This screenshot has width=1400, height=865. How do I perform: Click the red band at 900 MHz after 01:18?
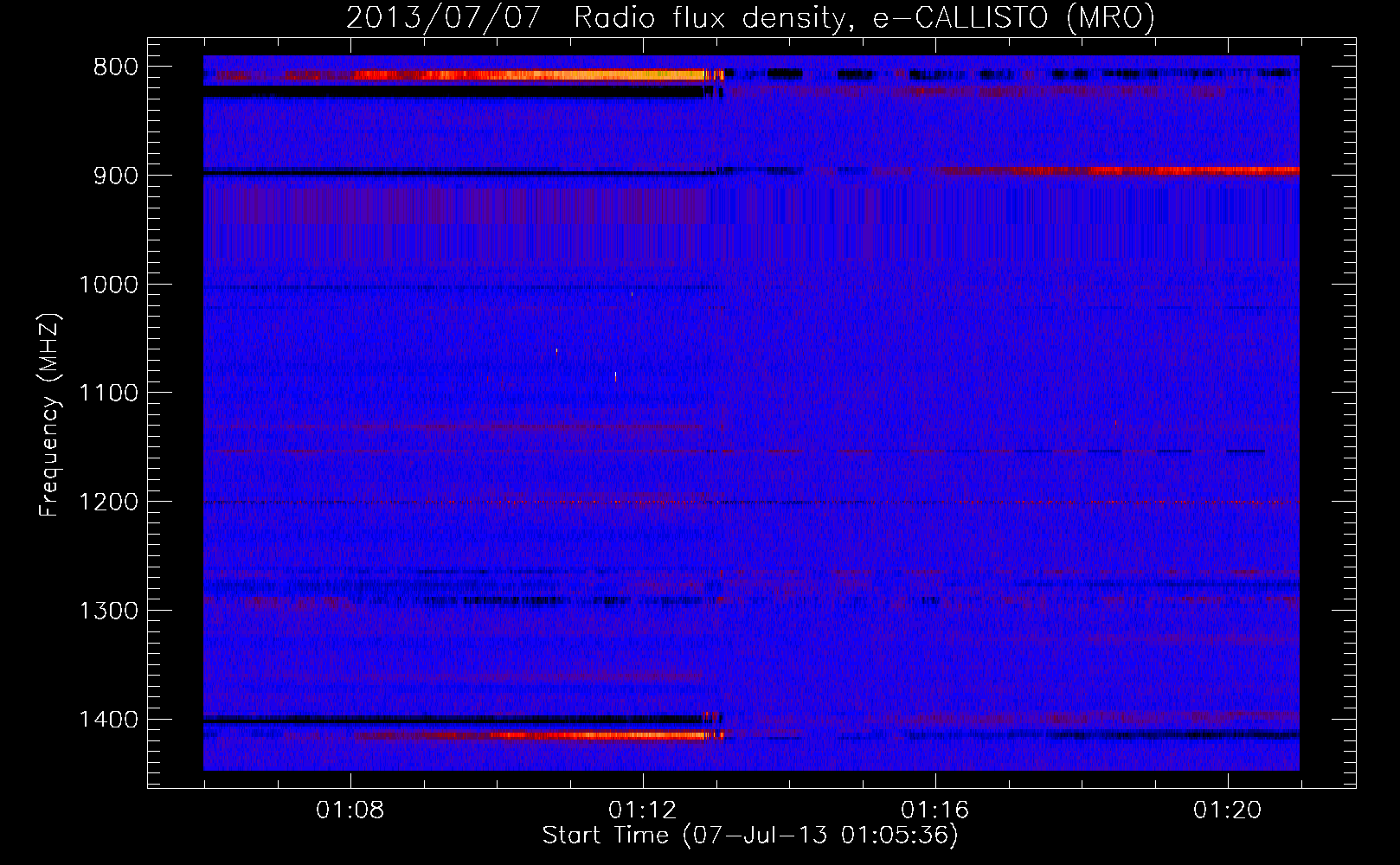(1194, 170)
